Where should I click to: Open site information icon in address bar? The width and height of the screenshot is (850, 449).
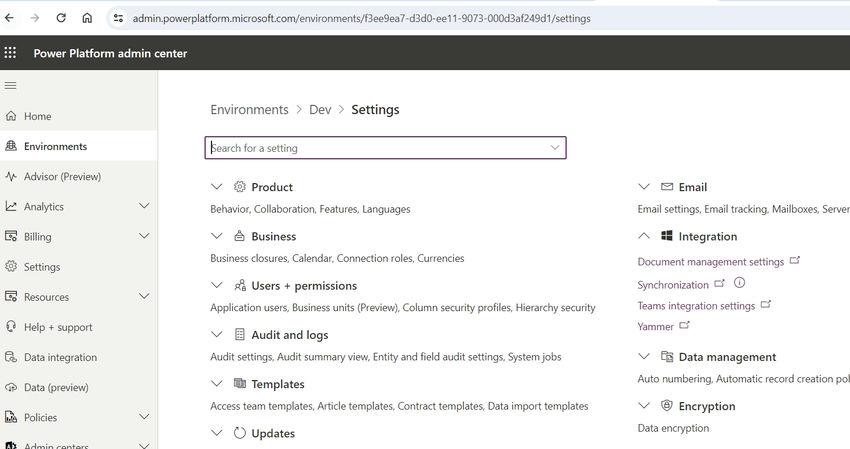point(118,18)
